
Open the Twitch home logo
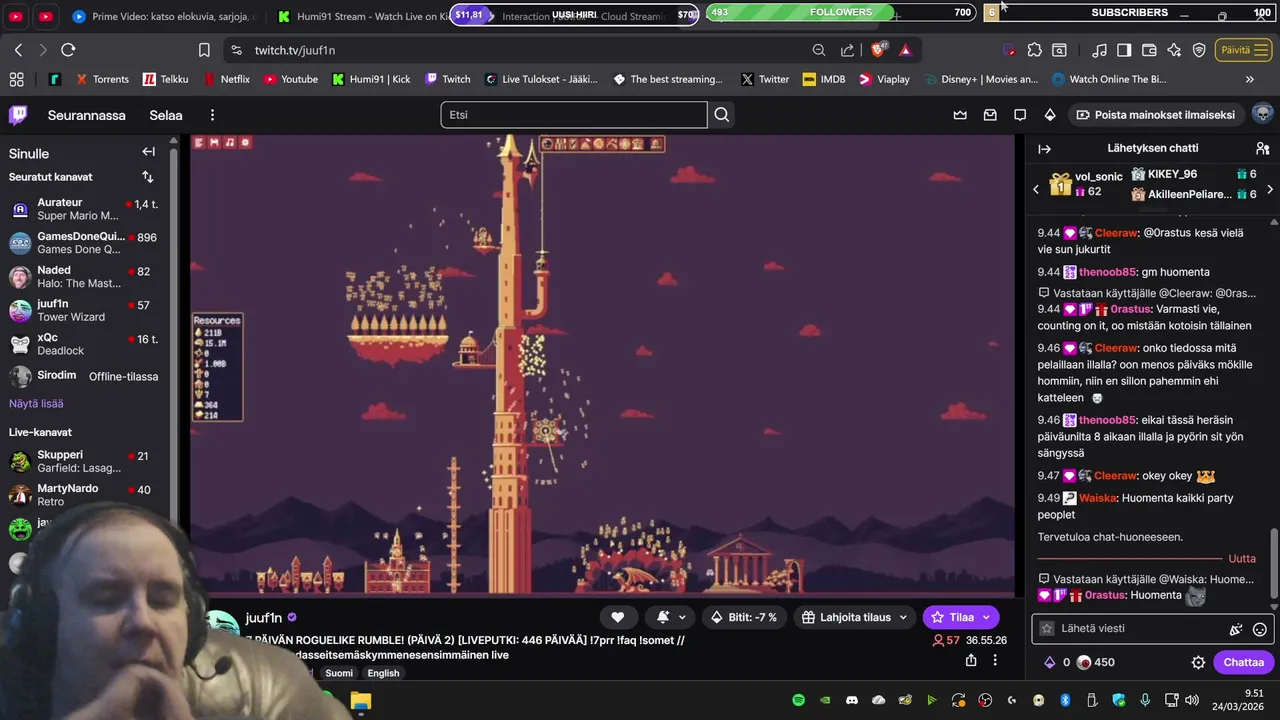click(18, 115)
